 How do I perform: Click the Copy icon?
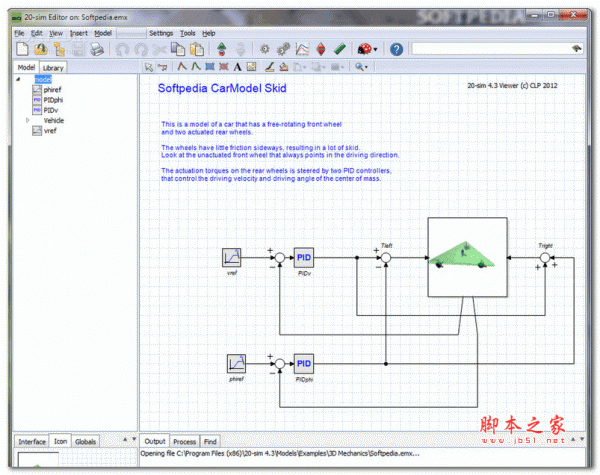[178, 49]
